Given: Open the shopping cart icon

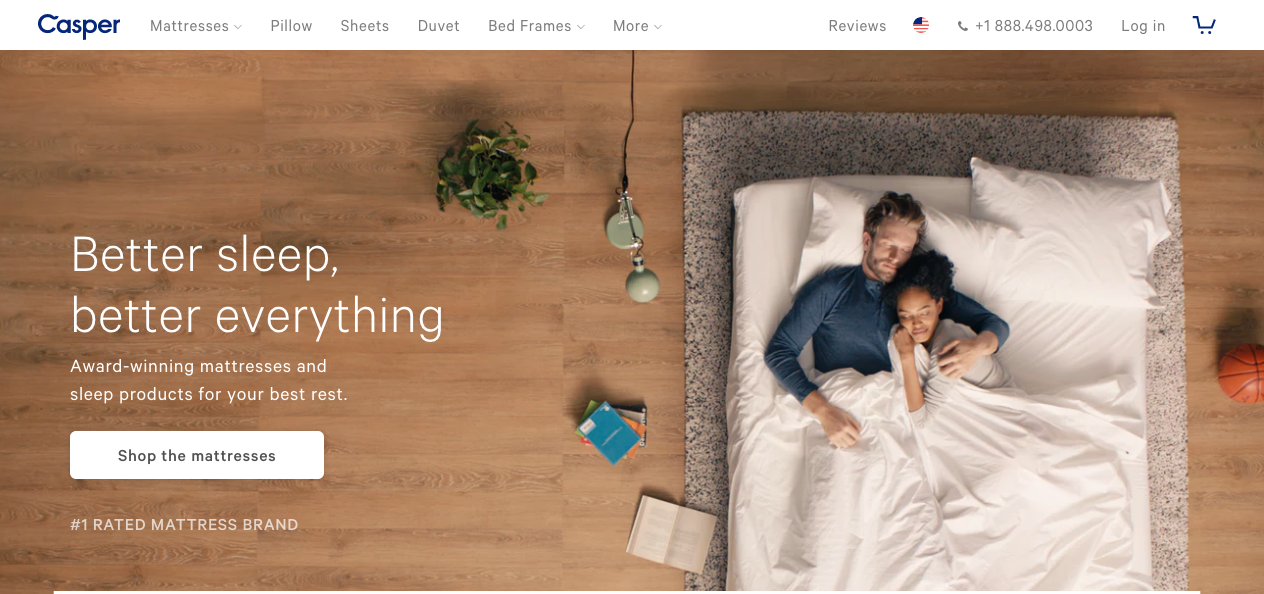Looking at the screenshot, I should click(x=1204, y=25).
